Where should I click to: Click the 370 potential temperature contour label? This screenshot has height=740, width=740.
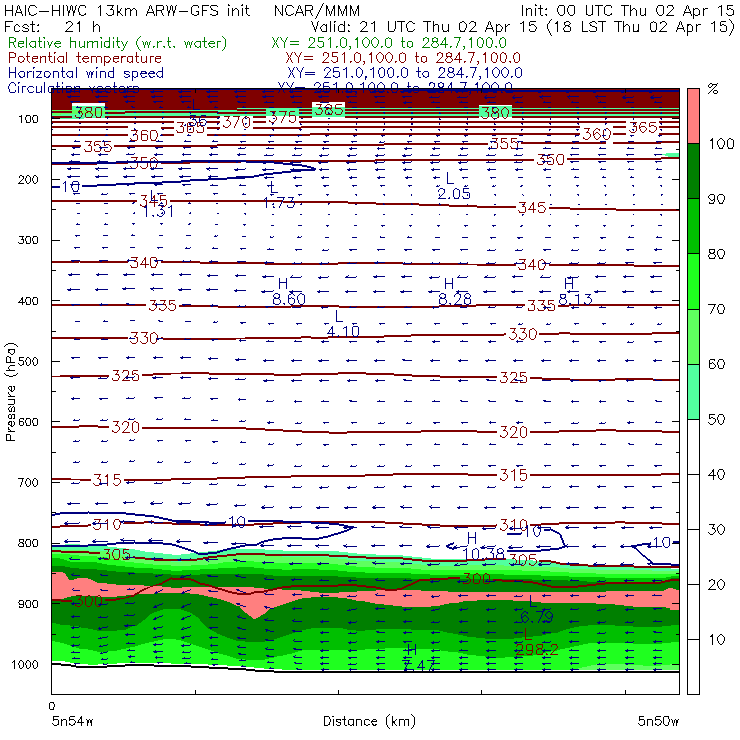(x=236, y=123)
